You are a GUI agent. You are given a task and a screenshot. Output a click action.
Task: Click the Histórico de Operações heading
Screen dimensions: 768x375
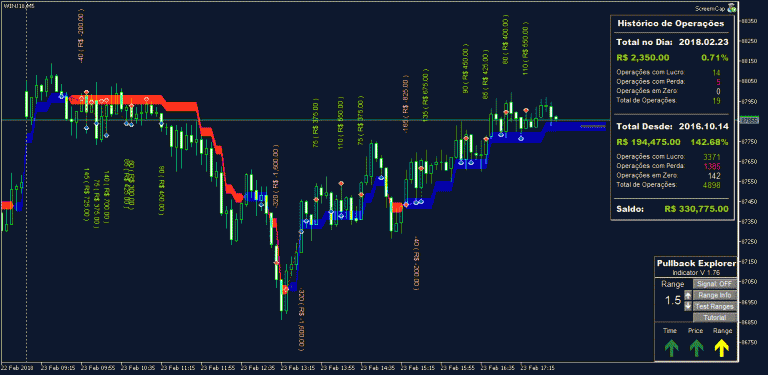[671, 23]
